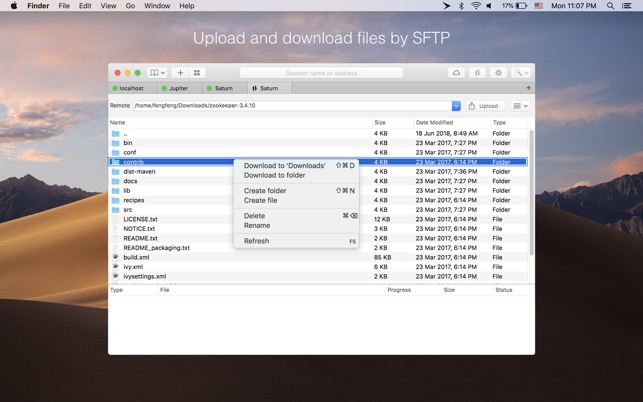Choose Download to 'Downloads' menu entry
Viewport: 643px width, 402px height.
pos(285,166)
